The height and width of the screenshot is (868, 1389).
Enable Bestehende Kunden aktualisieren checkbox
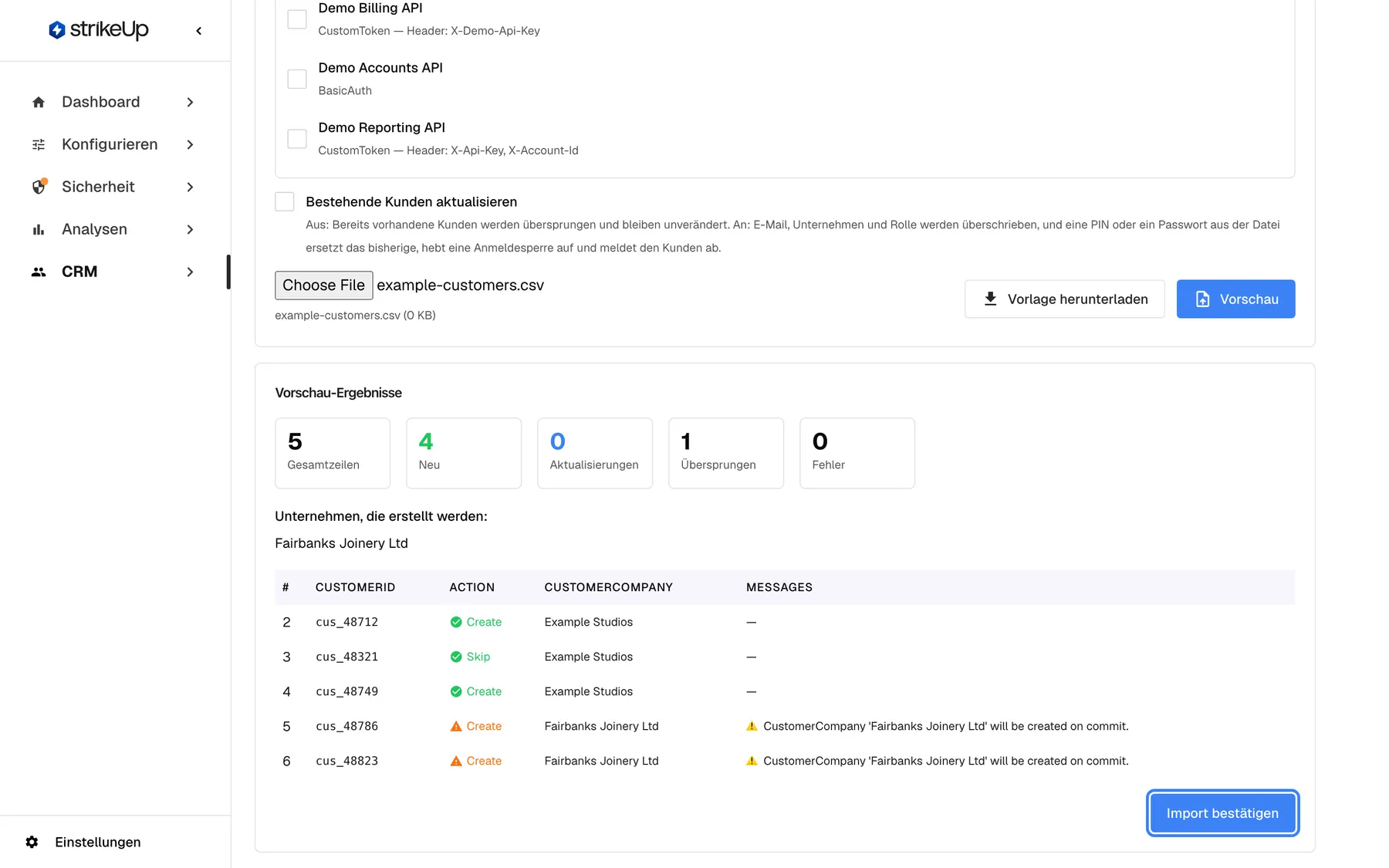click(x=285, y=201)
